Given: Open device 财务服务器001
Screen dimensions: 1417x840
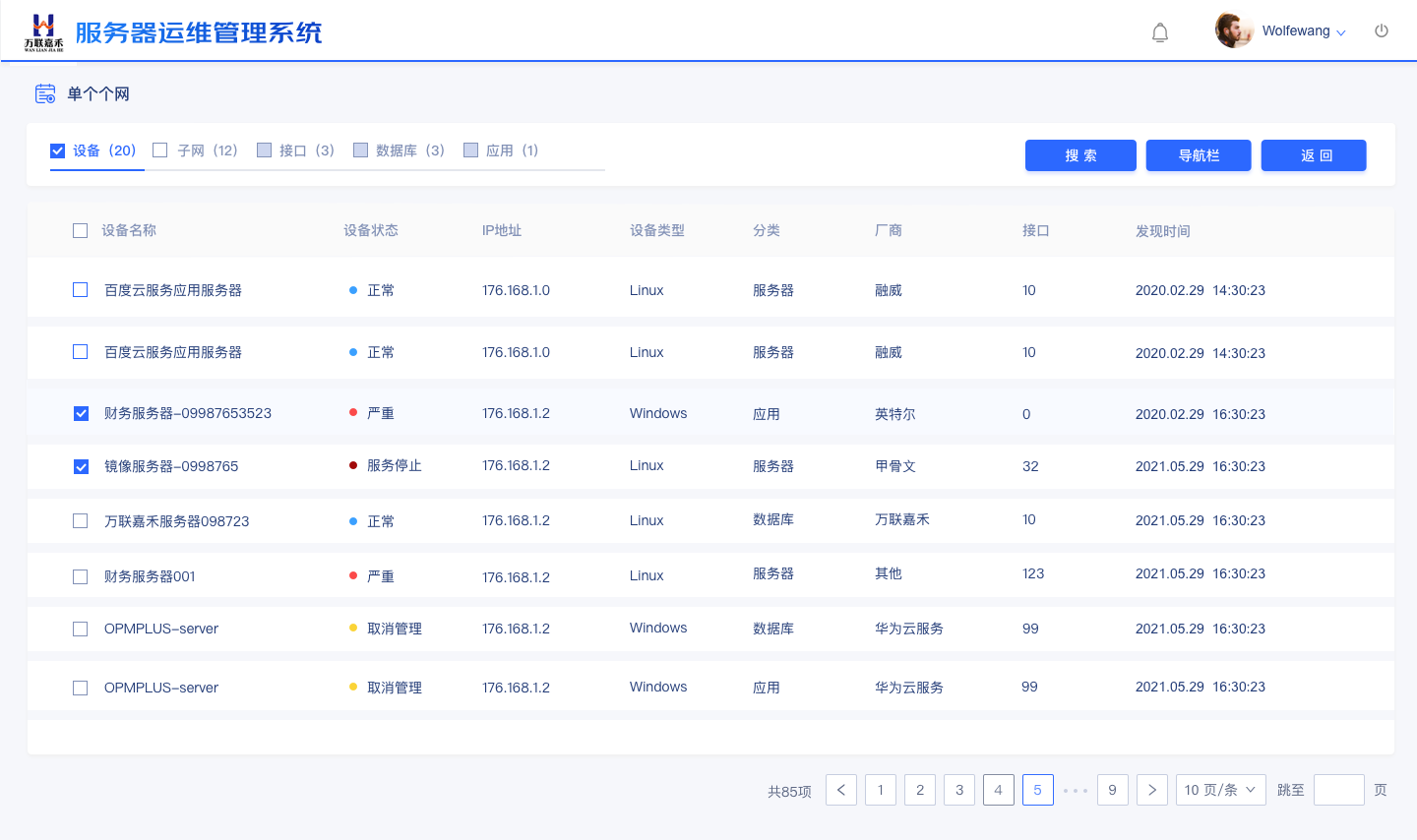Looking at the screenshot, I should [x=150, y=576].
